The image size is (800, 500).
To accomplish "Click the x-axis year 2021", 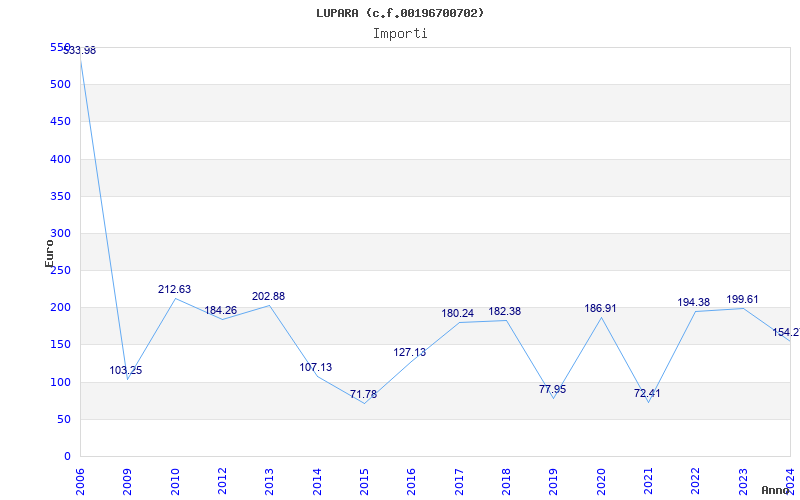I will coord(648,481).
